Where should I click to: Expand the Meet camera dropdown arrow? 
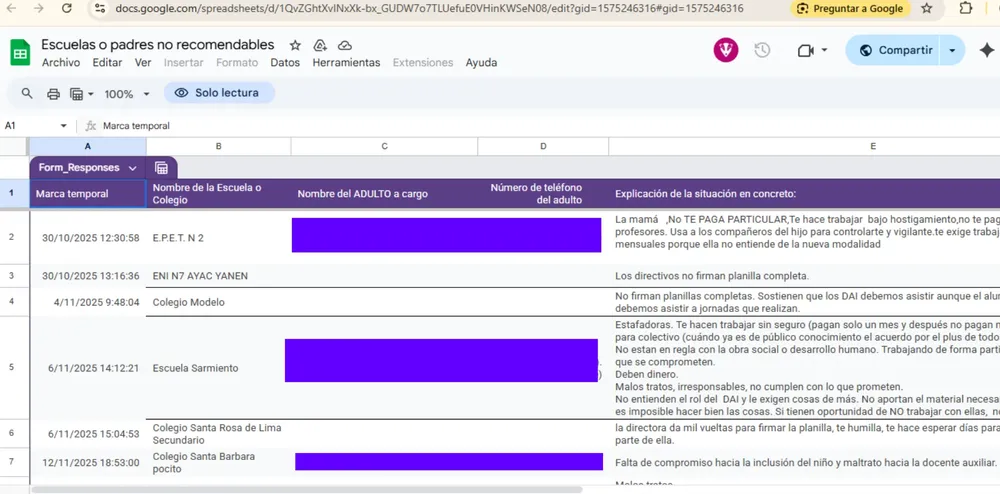tap(824, 50)
